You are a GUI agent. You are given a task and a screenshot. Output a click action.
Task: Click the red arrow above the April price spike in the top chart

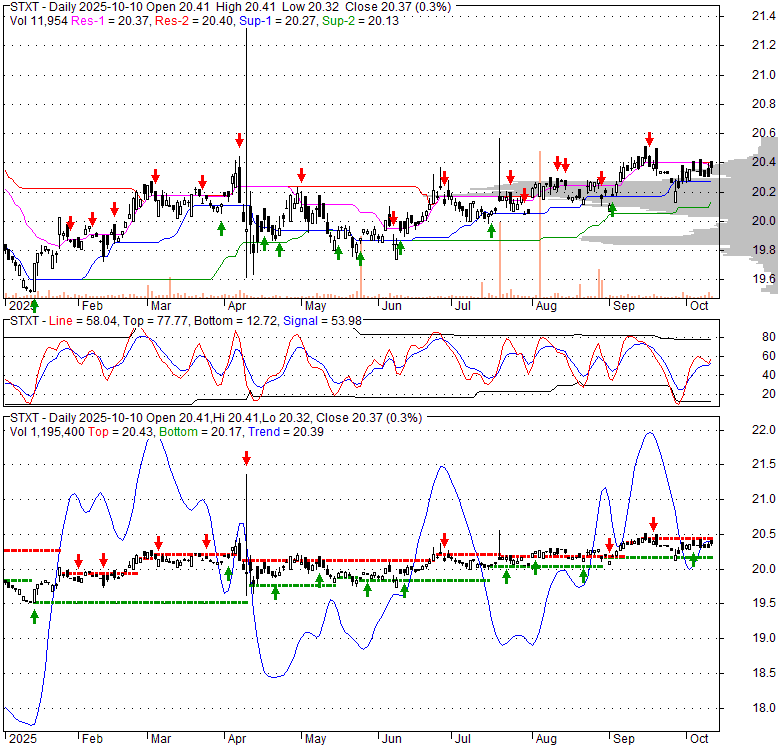click(239, 139)
